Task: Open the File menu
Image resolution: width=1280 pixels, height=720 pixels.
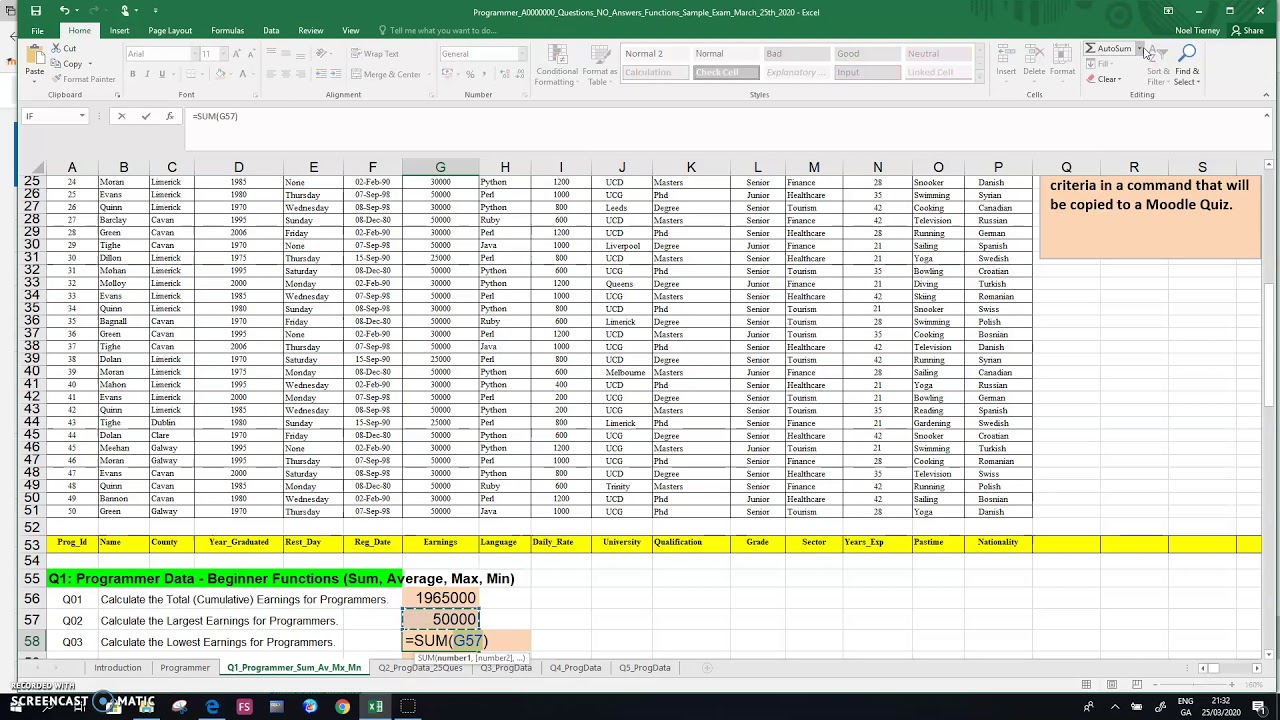Action: click(37, 31)
